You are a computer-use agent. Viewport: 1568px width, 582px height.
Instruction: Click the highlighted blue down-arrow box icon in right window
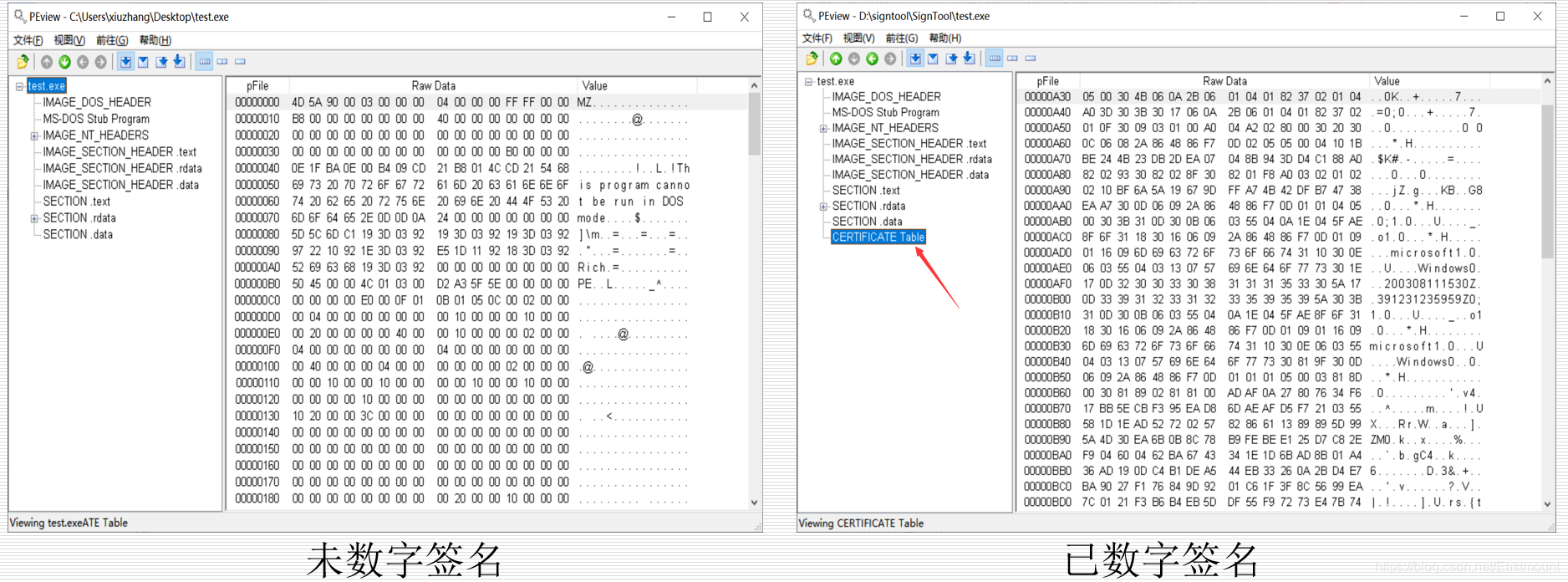[915, 59]
